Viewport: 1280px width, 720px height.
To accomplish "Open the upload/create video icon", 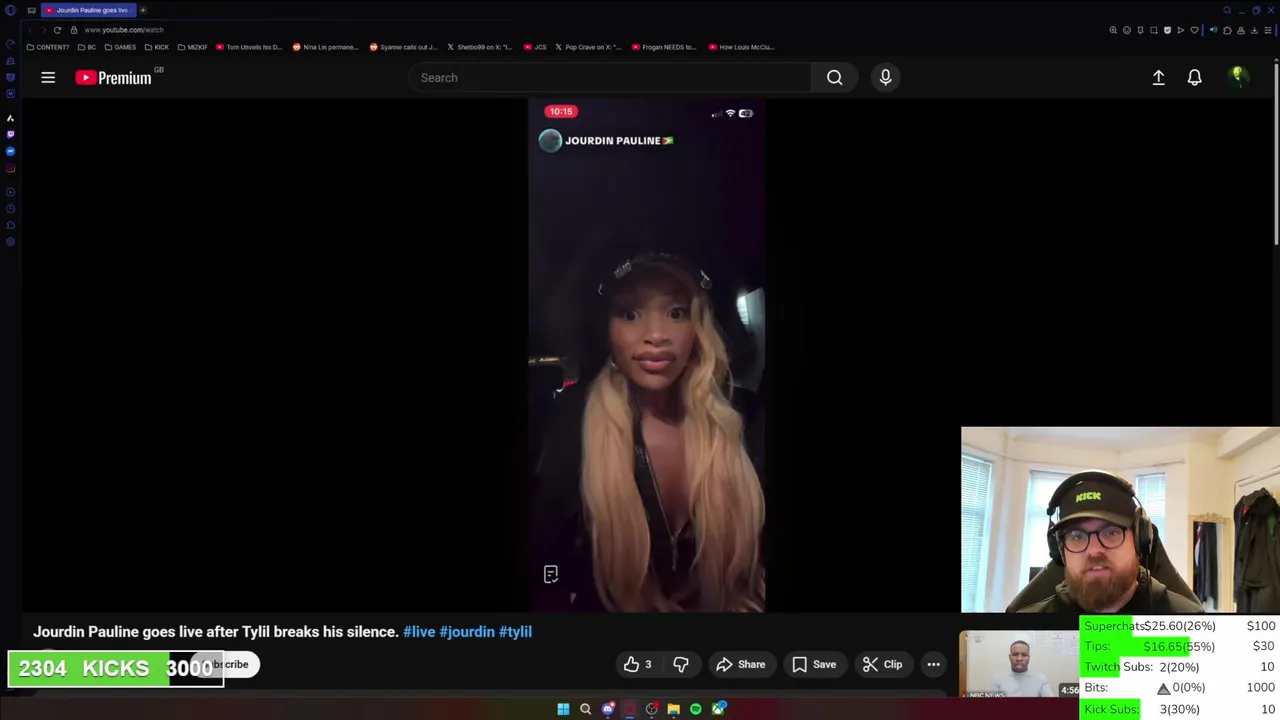I will click(x=1158, y=77).
